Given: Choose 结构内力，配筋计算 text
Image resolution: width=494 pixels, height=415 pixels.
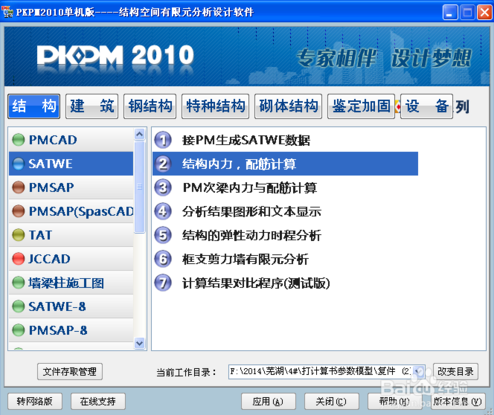Looking at the screenshot, I should 239,164.
